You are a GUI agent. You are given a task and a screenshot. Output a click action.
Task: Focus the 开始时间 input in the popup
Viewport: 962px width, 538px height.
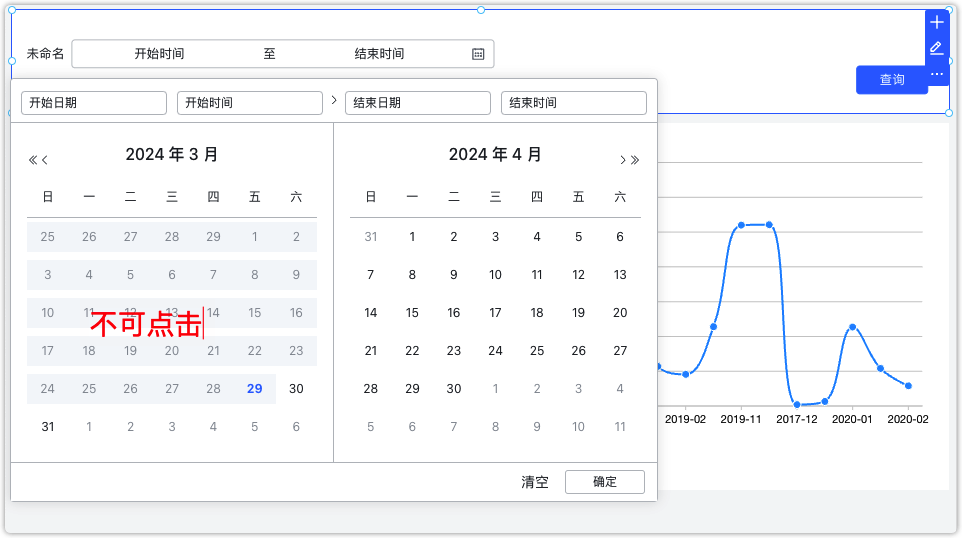pyautogui.click(x=250, y=103)
